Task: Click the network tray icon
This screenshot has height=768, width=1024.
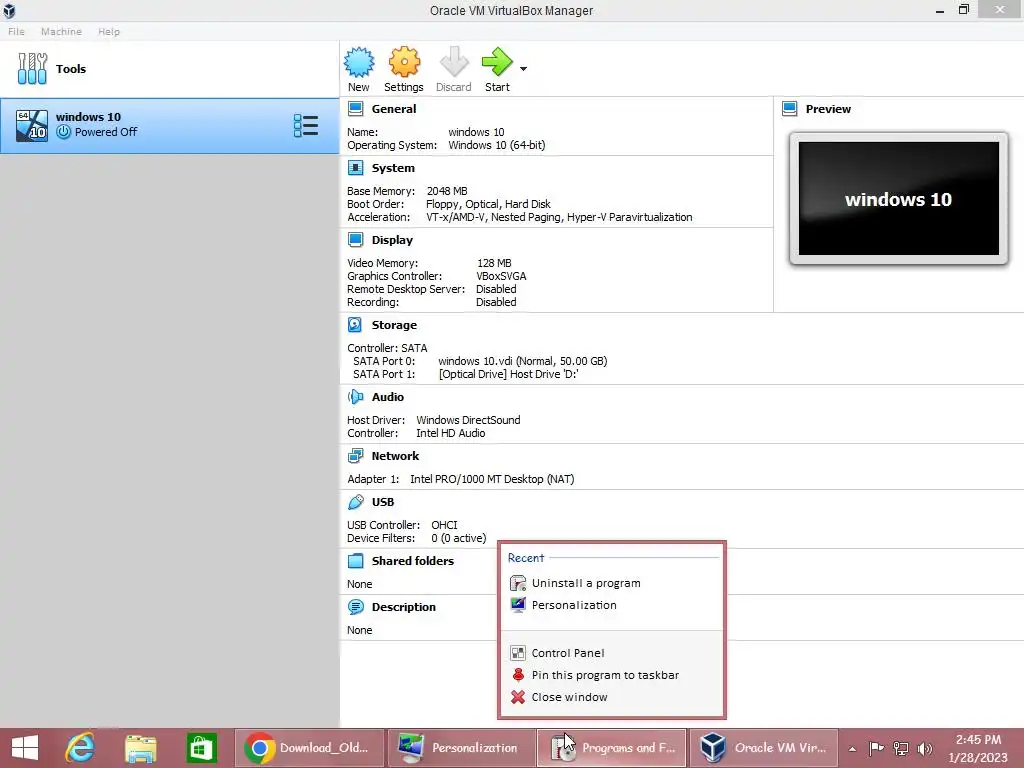Action: [901, 748]
